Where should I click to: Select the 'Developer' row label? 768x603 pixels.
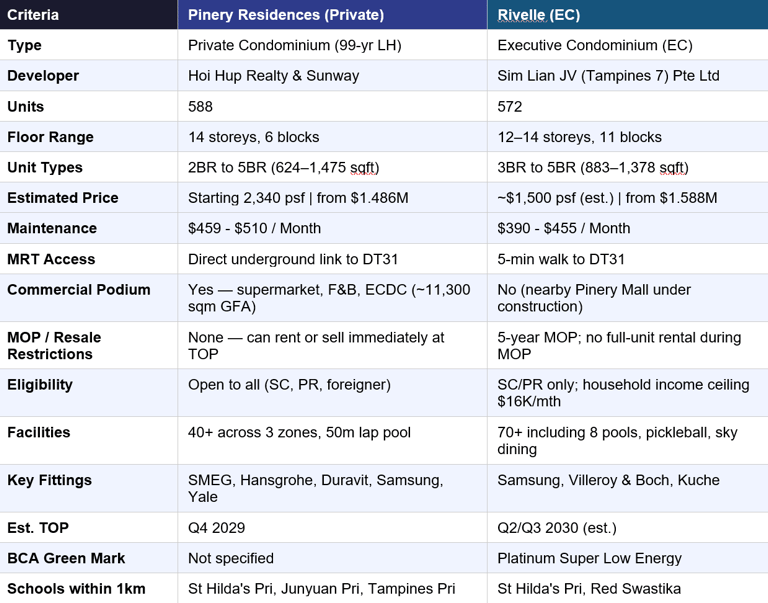click(x=89, y=75)
